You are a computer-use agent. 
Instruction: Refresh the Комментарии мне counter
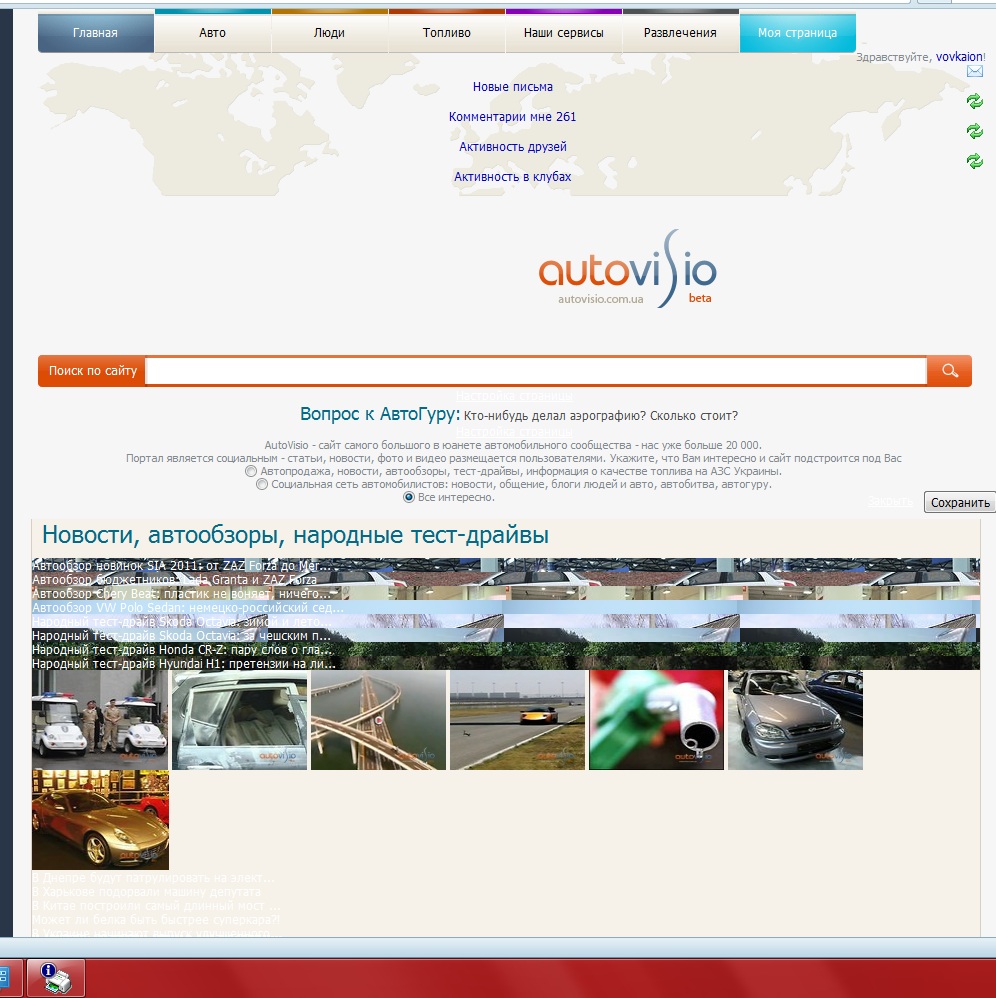pos(974,130)
